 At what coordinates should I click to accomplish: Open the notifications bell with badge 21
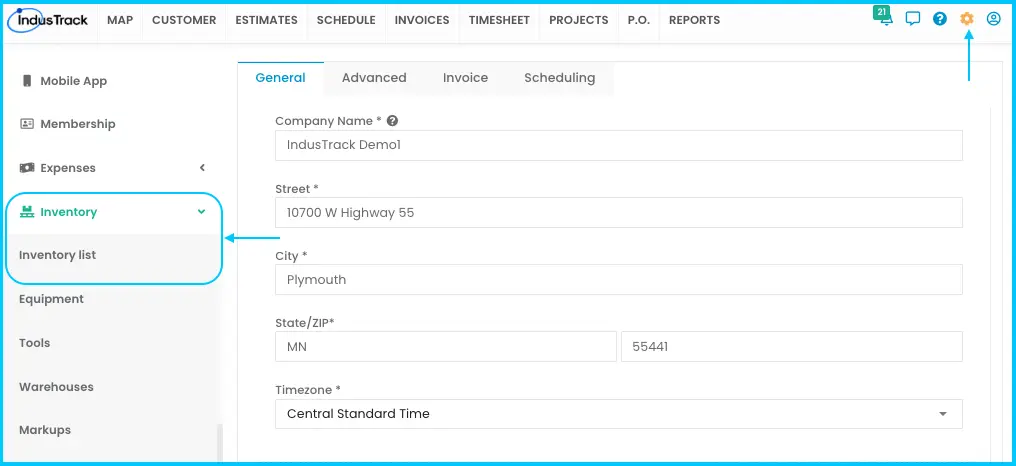(883, 16)
